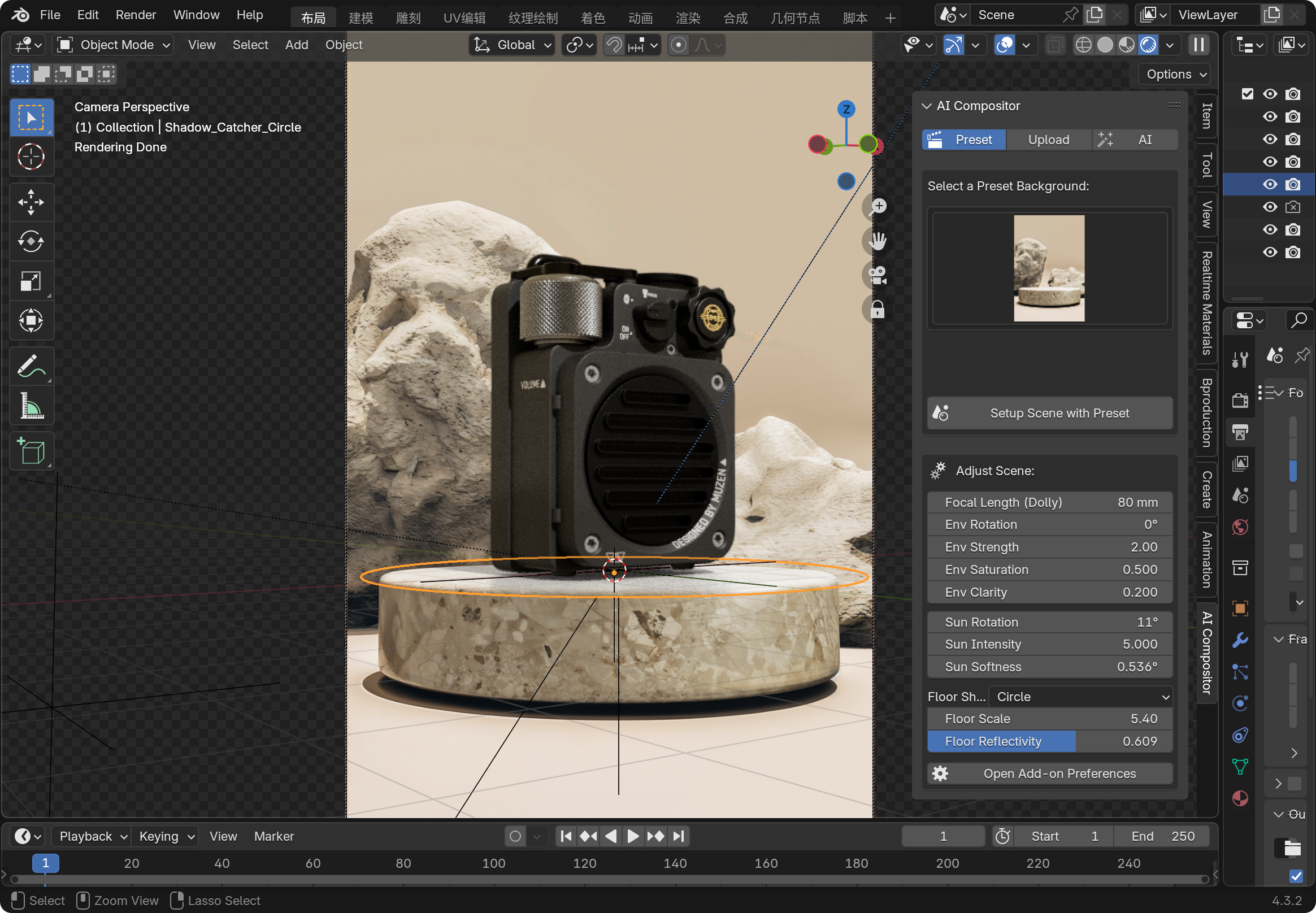The image size is (1316, 913).
Task: Toggle viewport gizmos display
Action: pos(953,45)
